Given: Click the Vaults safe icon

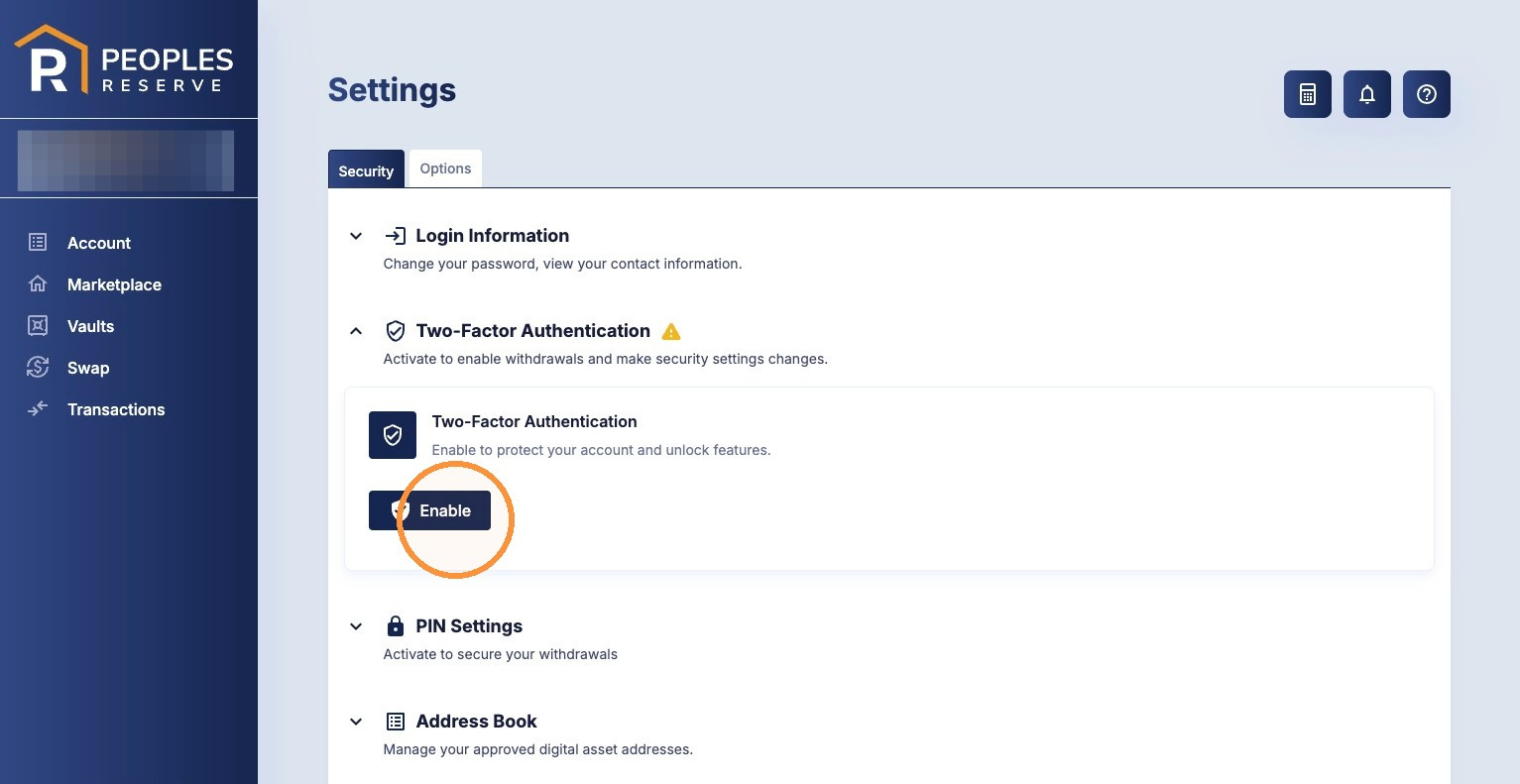Looking at the screenshot, I should point(38,325).
